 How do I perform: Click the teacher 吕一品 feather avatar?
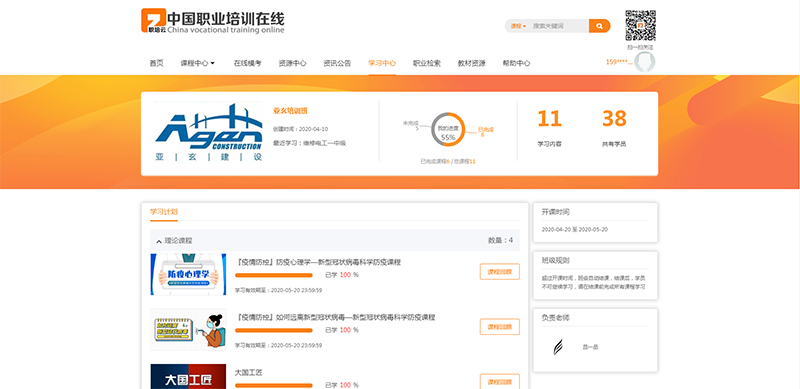coord(558,347)
